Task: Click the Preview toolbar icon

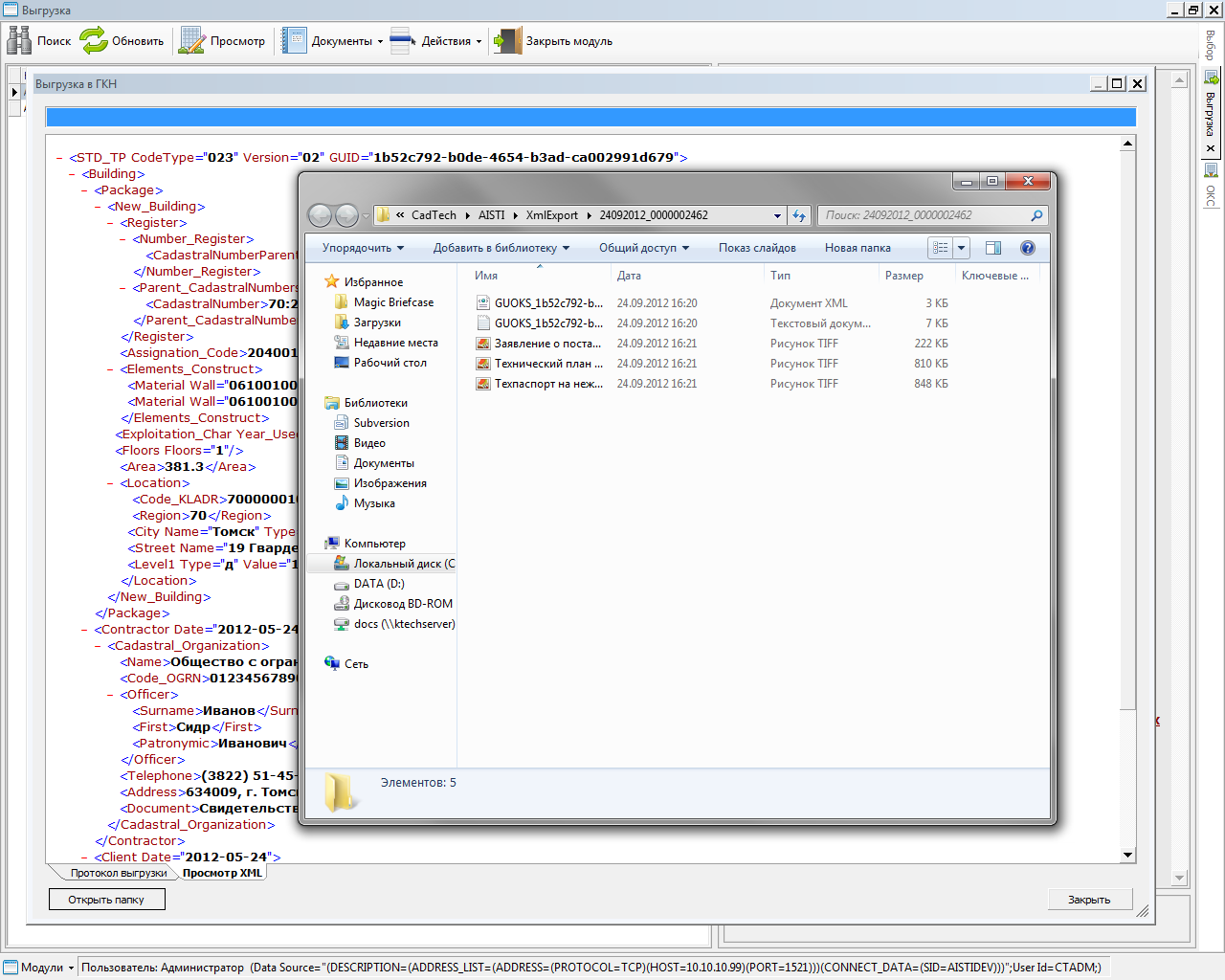Action: pyautogui.click(x=192, y=40)
